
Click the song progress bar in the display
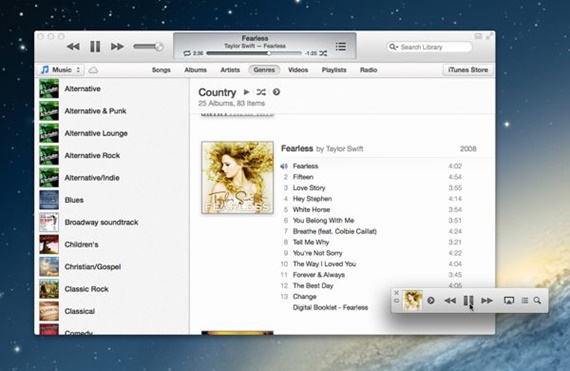pos(254,53)
